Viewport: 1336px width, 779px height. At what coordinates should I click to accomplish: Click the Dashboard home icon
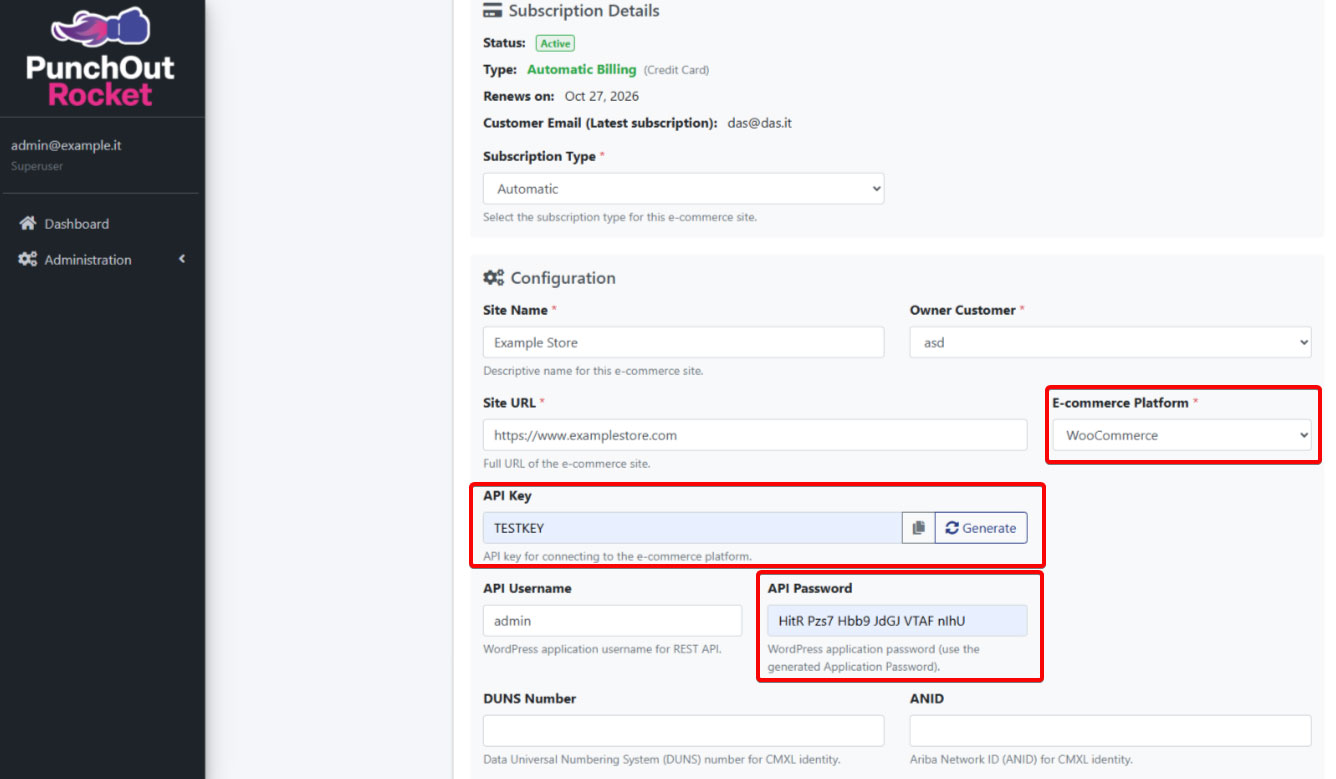click(x=28, y=224)
